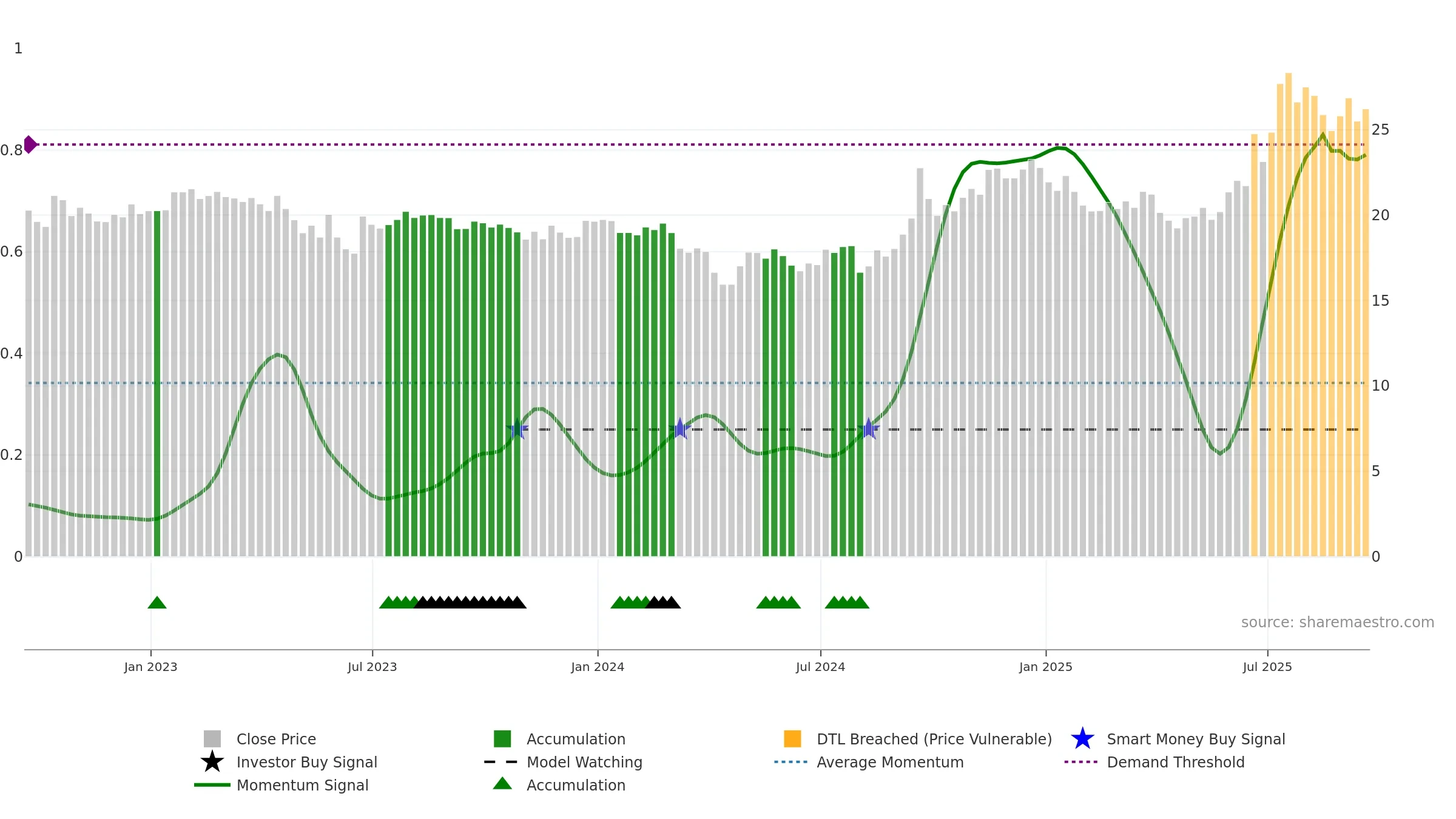Click the tallest orange price bar
This screenshot has width=1456, height=819.
tap(1289, 314)
